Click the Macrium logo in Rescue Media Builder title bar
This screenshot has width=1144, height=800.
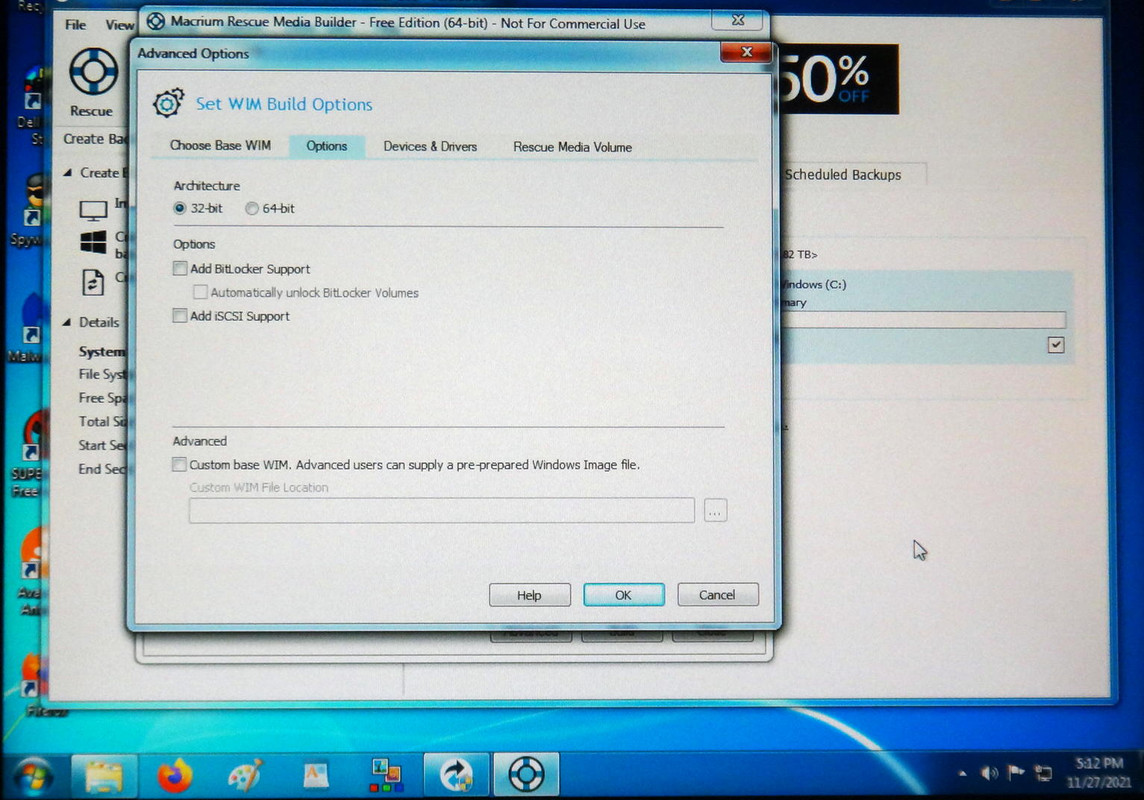pyautogui.click(x=155, y=21)
